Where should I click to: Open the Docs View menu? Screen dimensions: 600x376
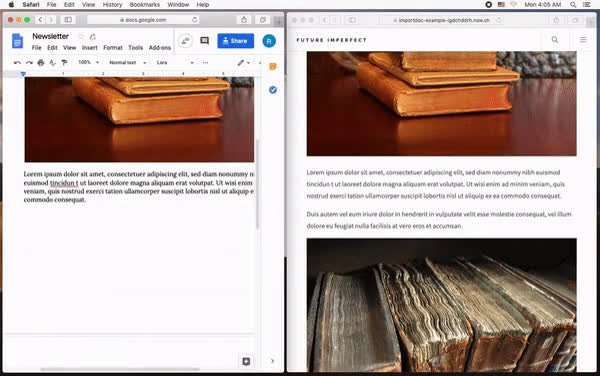tap(70, 48)
